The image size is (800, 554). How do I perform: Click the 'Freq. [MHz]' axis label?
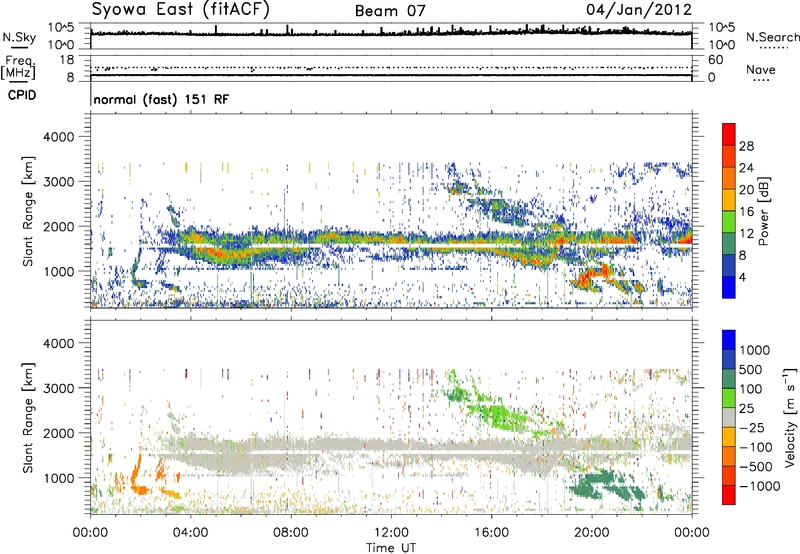[18, 67]
